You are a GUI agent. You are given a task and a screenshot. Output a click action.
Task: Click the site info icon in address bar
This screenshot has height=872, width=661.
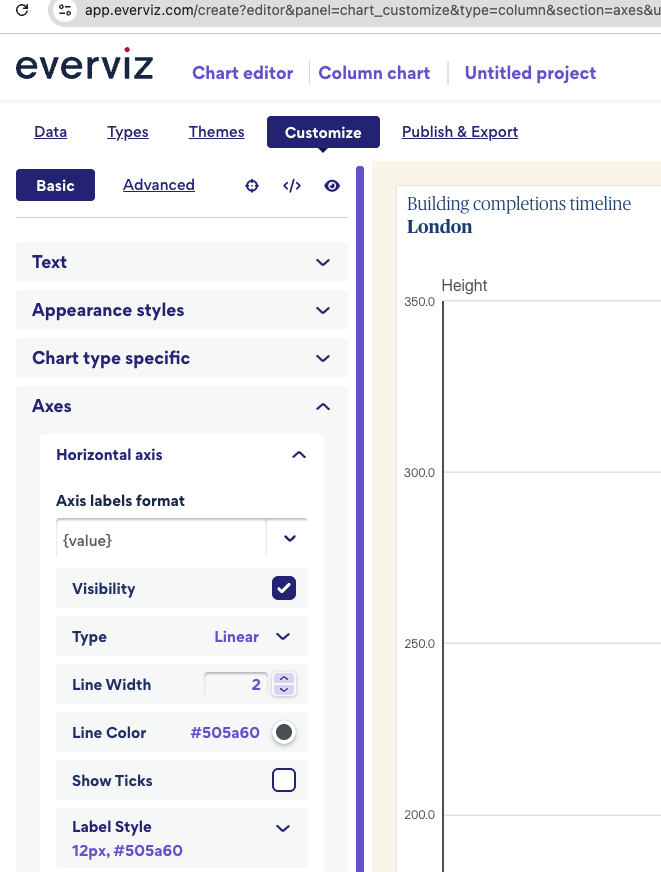click(65, 11)
